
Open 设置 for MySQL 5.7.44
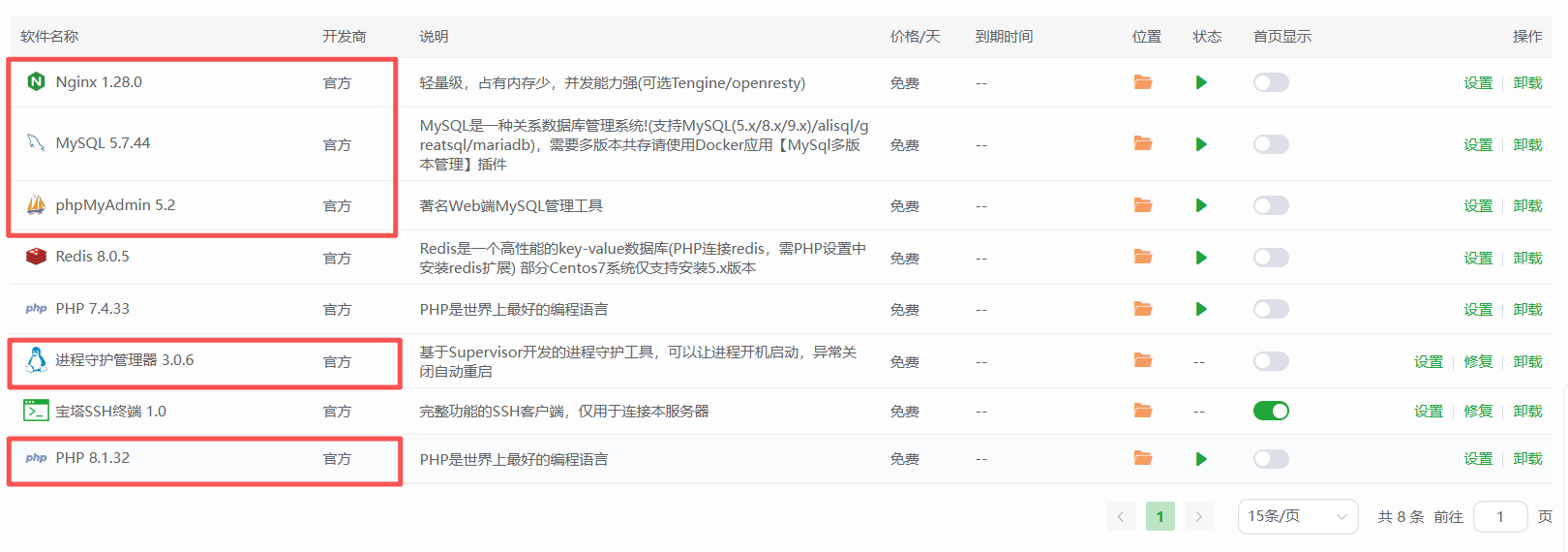tap(1478, 144)
